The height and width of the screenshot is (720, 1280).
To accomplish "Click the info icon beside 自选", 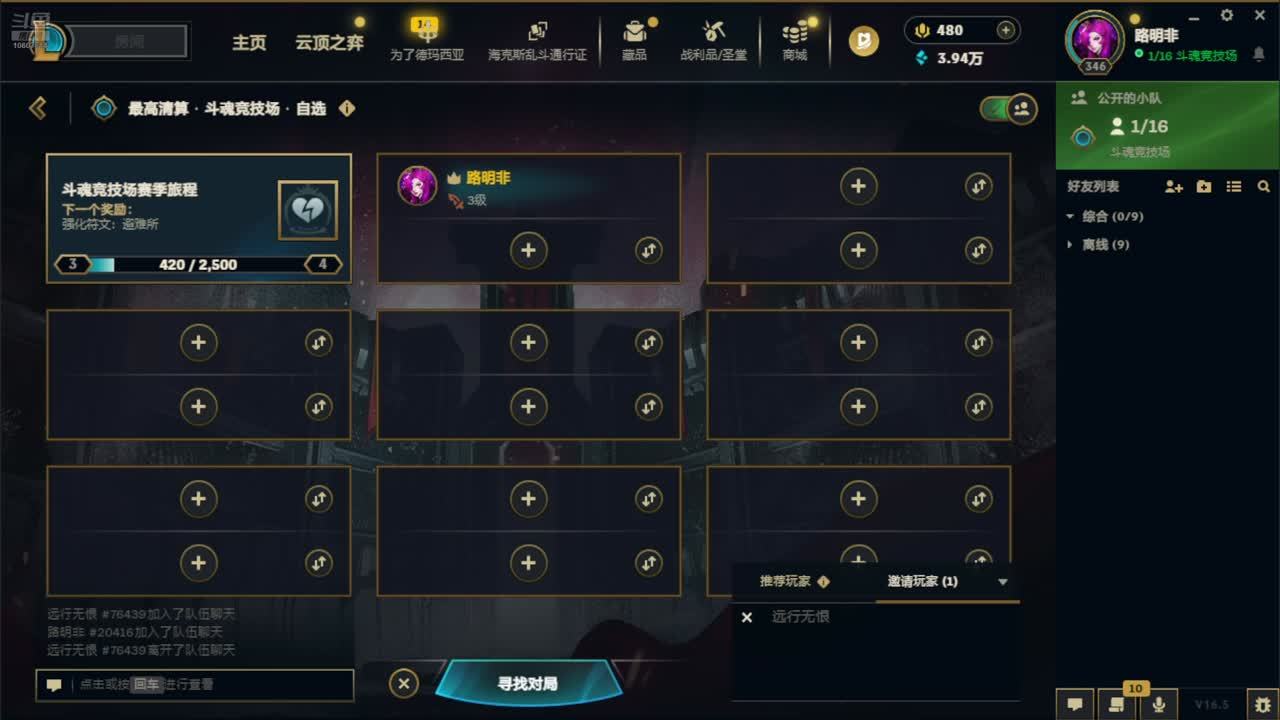I will click(347, 108).
